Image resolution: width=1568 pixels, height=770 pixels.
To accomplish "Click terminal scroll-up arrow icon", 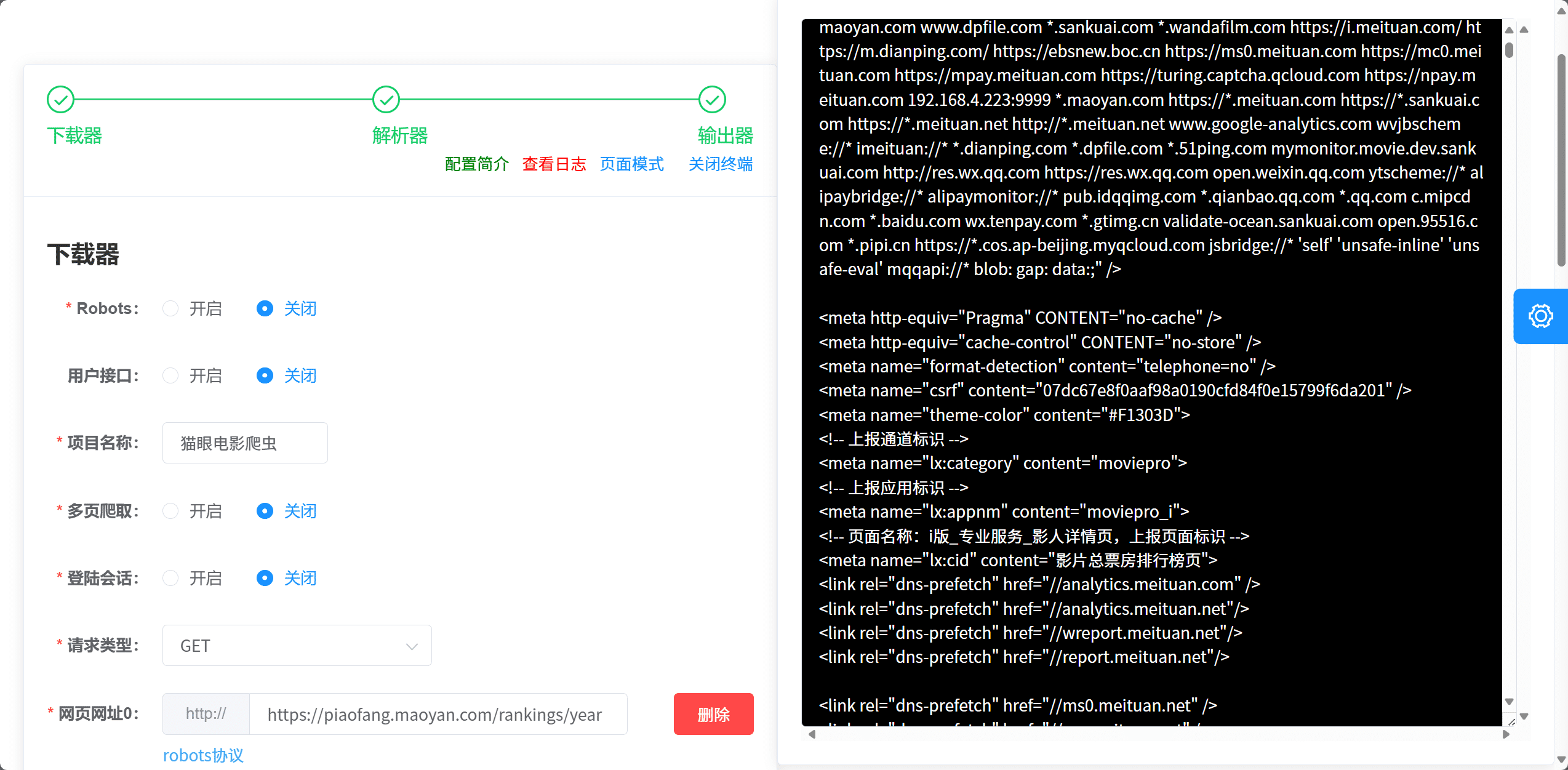I will click(x=1509, y=30).
